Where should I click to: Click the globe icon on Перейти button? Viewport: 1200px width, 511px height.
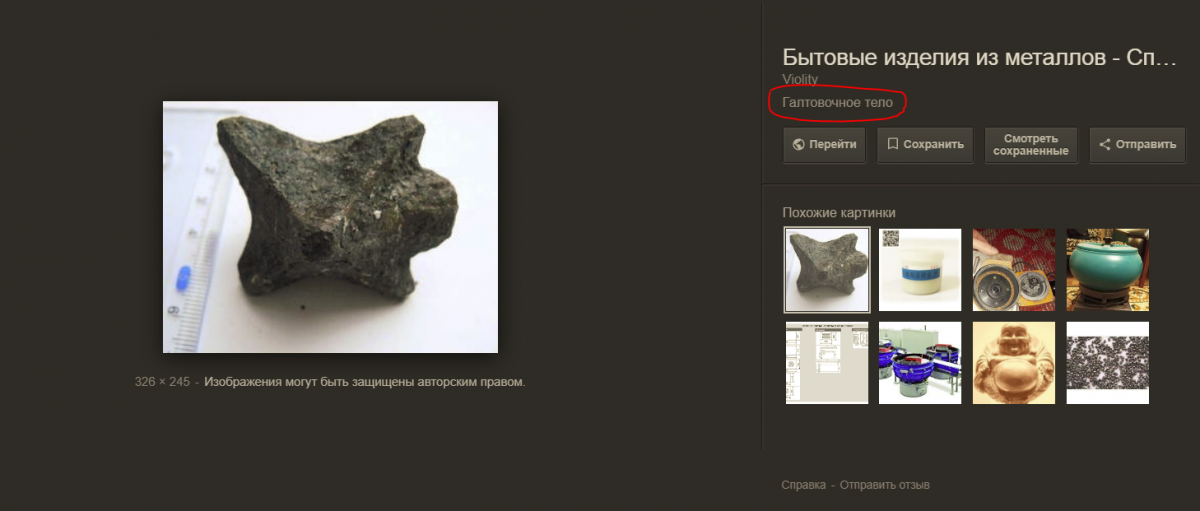[x=798, y=144]
